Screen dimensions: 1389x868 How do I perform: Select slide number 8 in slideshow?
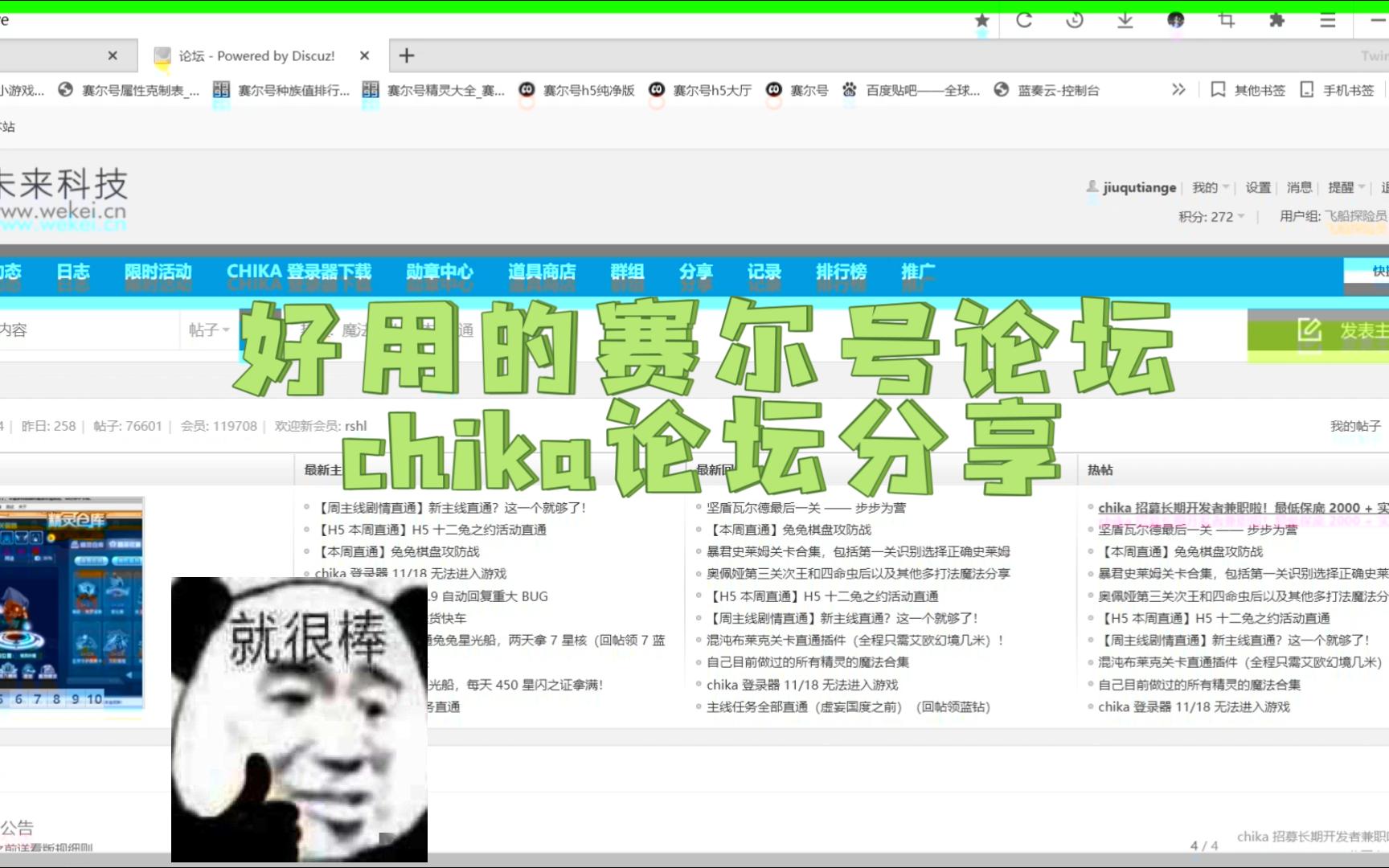56,699
